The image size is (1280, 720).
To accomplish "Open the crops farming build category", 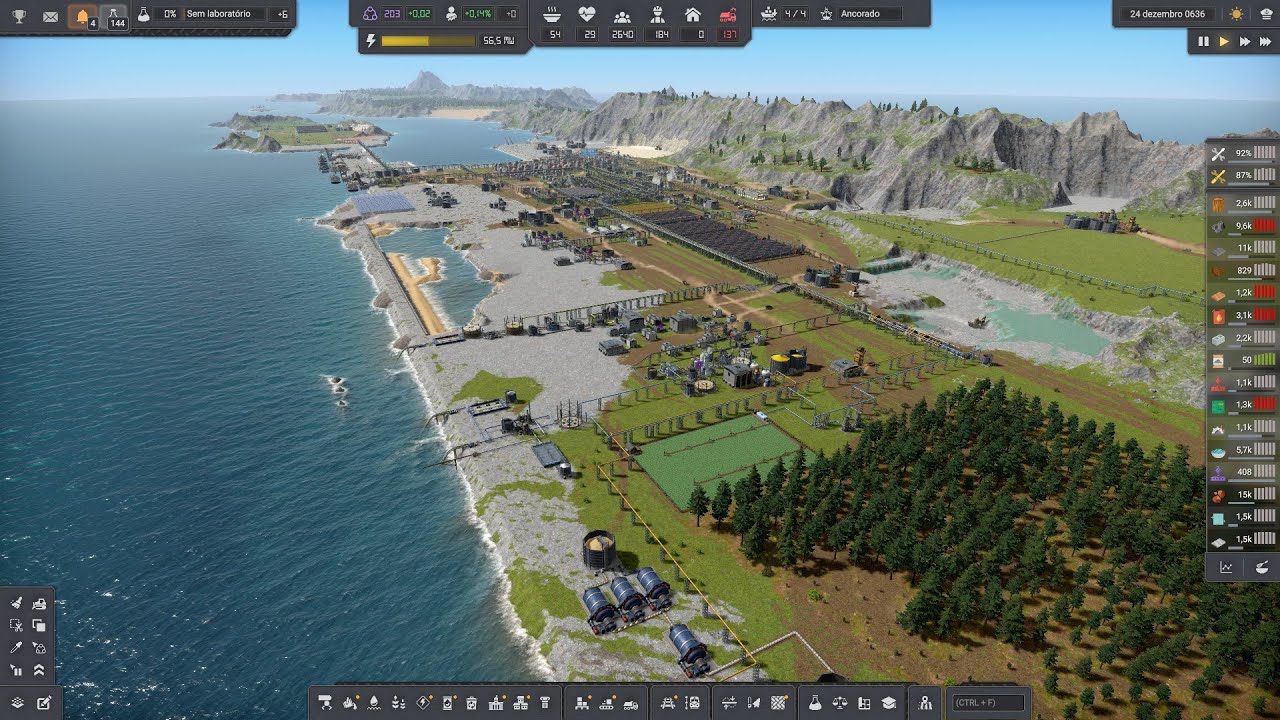I will click(398, 703).
